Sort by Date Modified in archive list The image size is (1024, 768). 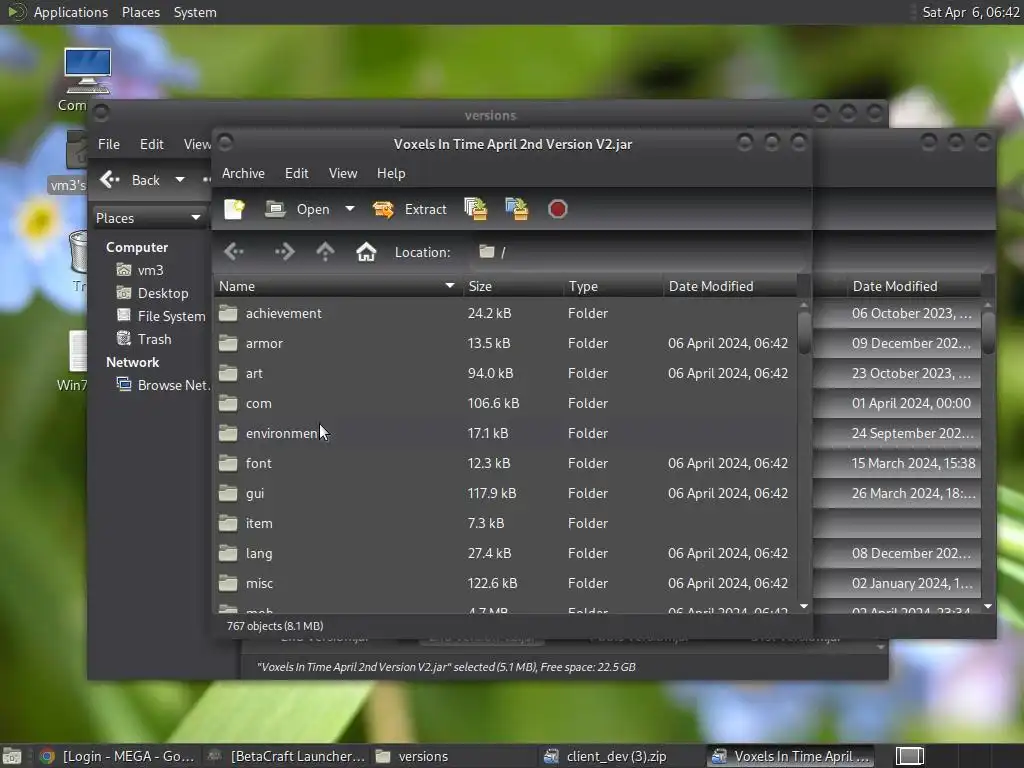tap(729, 286)
